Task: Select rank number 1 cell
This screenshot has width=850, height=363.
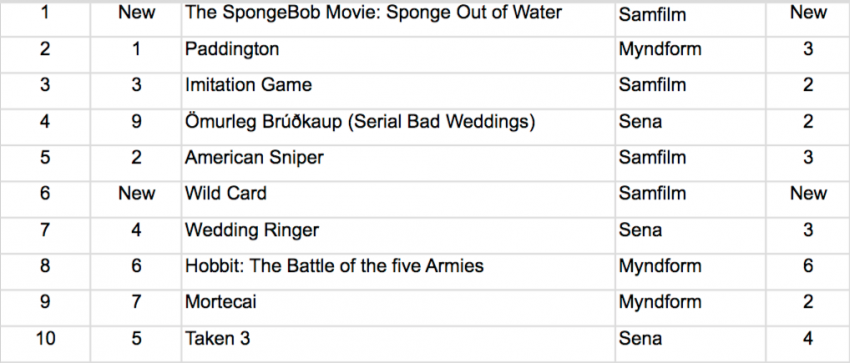Action: (x=45, y=18)
